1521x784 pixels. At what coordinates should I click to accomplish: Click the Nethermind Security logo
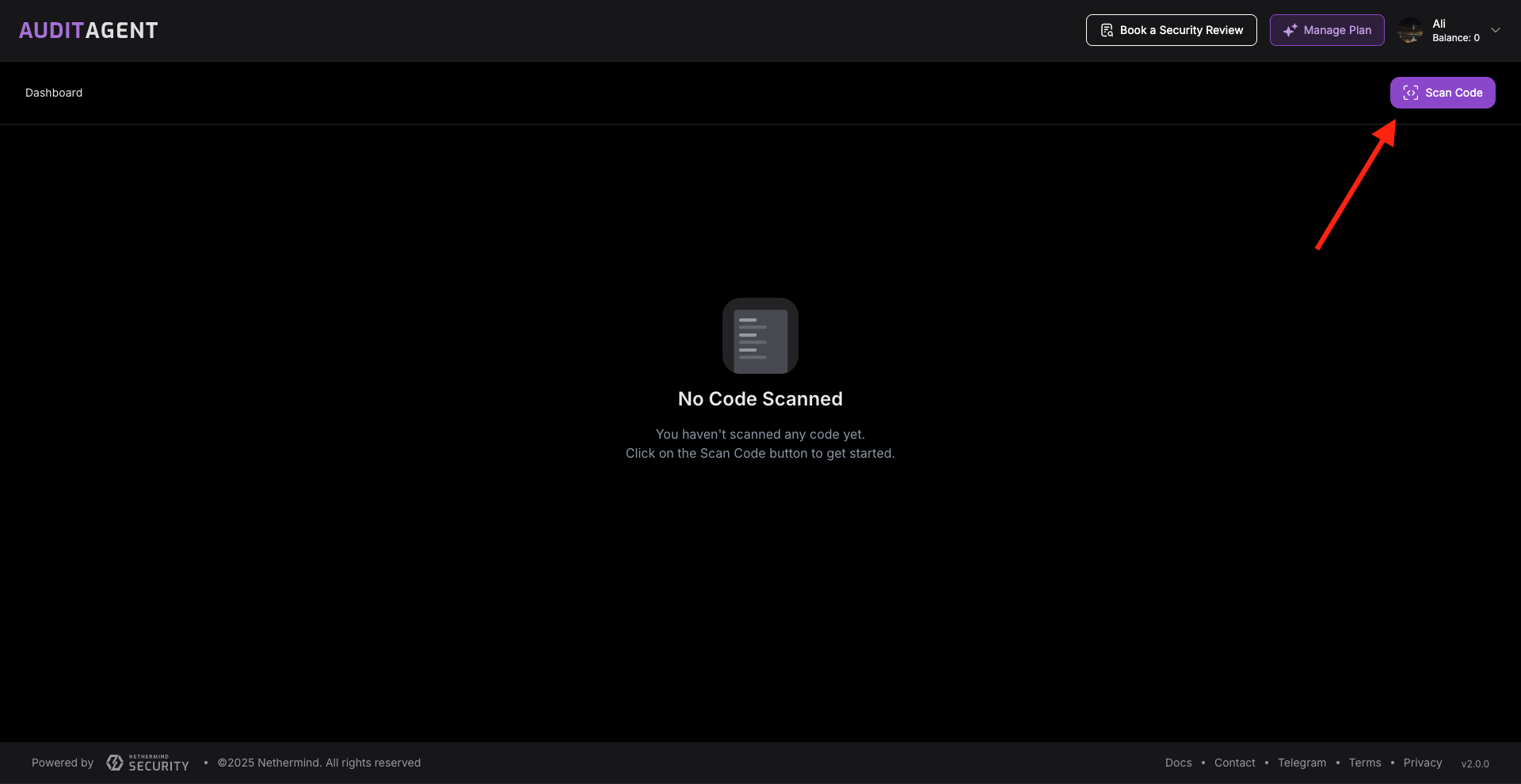click(x=148, y=763)
